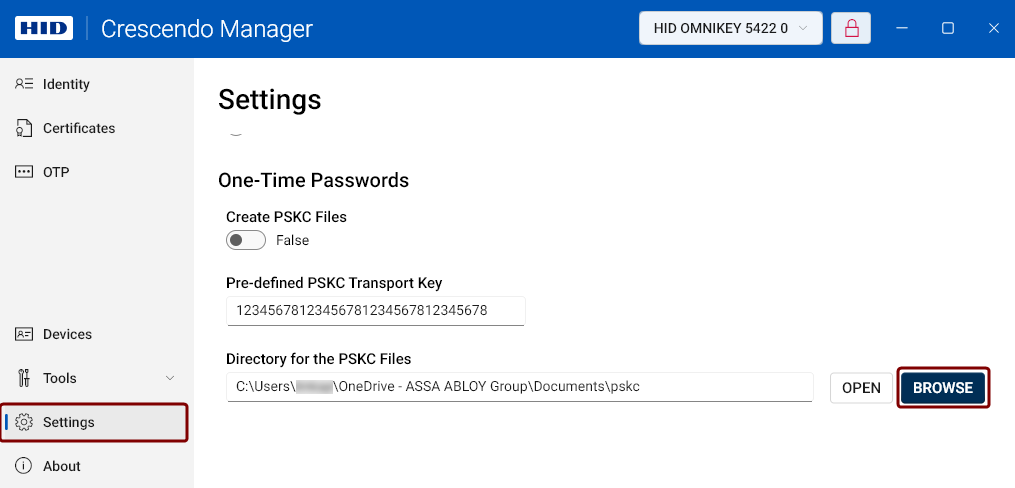
Task: Focus the Pre-defined PSKC Transport Key field
Action: pyautogui.click(x=375, y=311)
